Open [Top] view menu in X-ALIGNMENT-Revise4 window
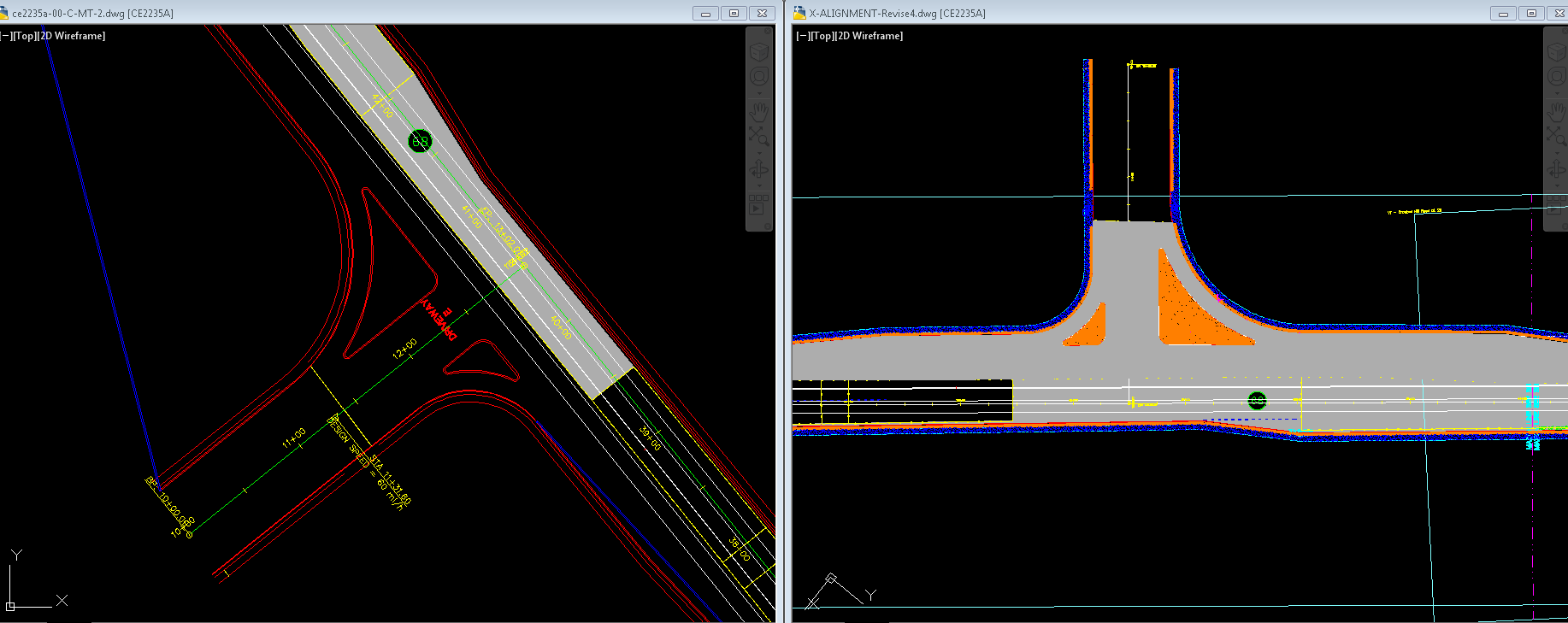This screenshot has height=623, width=1568. click(x=823, y=36)
